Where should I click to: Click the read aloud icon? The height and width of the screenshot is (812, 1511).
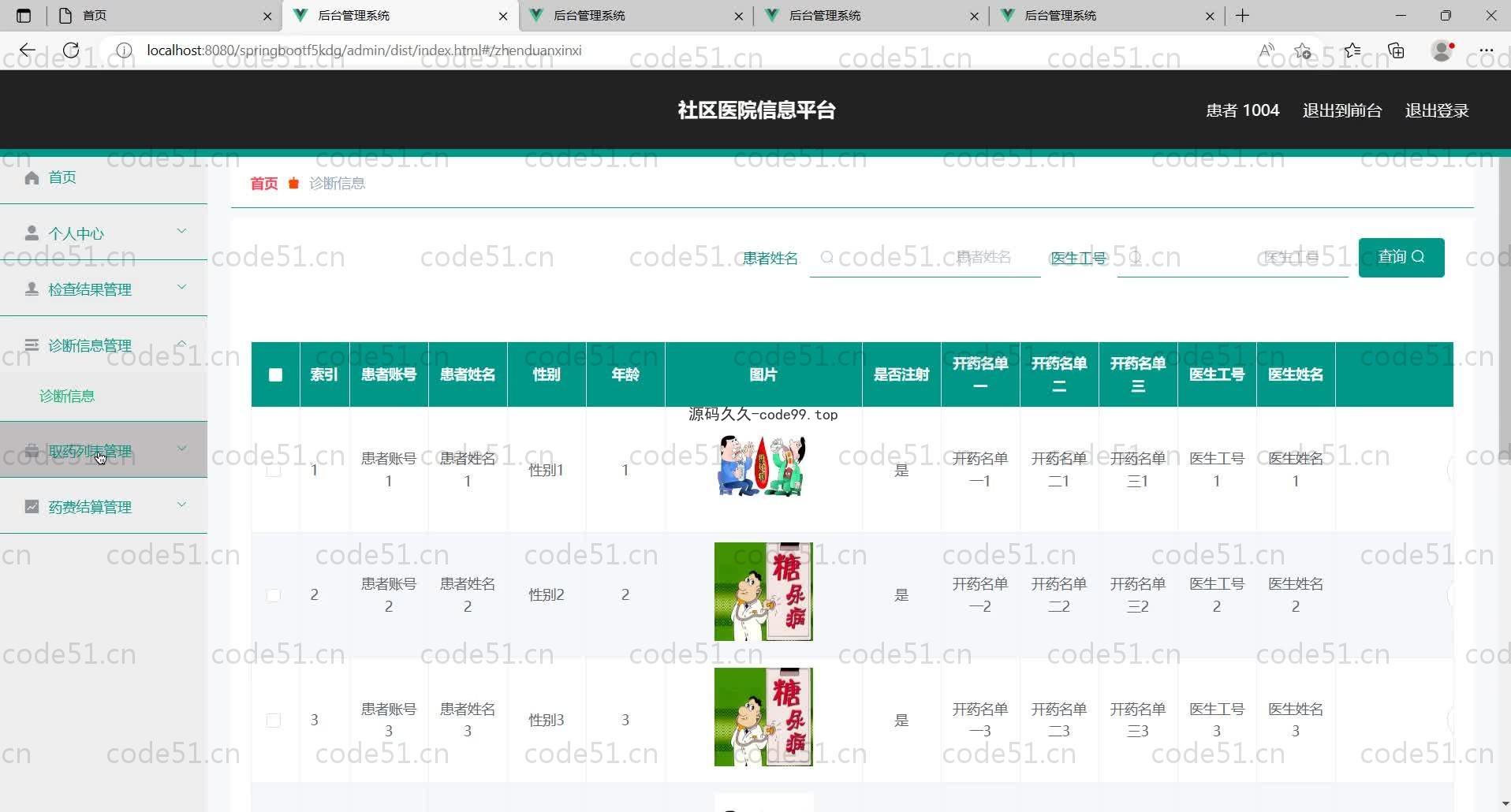[1267, 50]
